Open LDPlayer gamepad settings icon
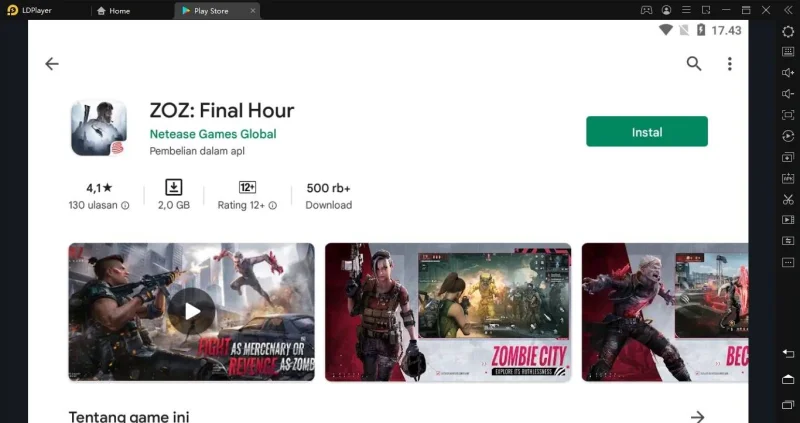This screenshot has width=800, height=423. tap(646, 10)
